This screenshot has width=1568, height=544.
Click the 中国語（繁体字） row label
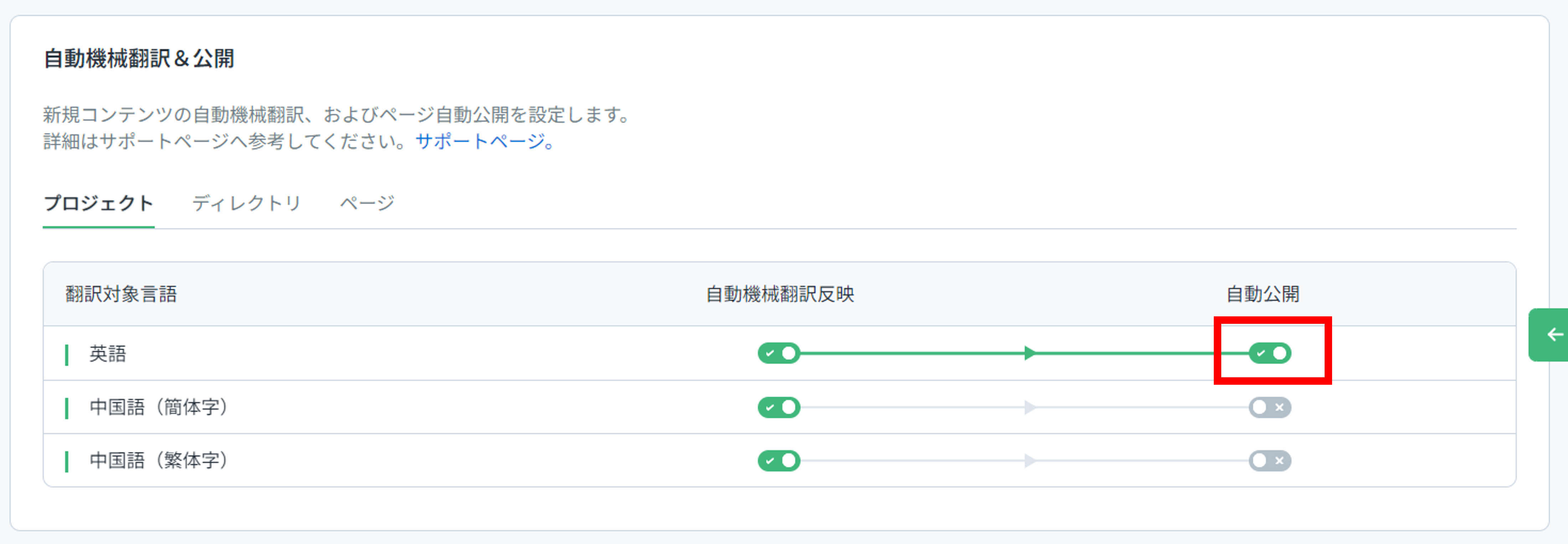[159, 461]
